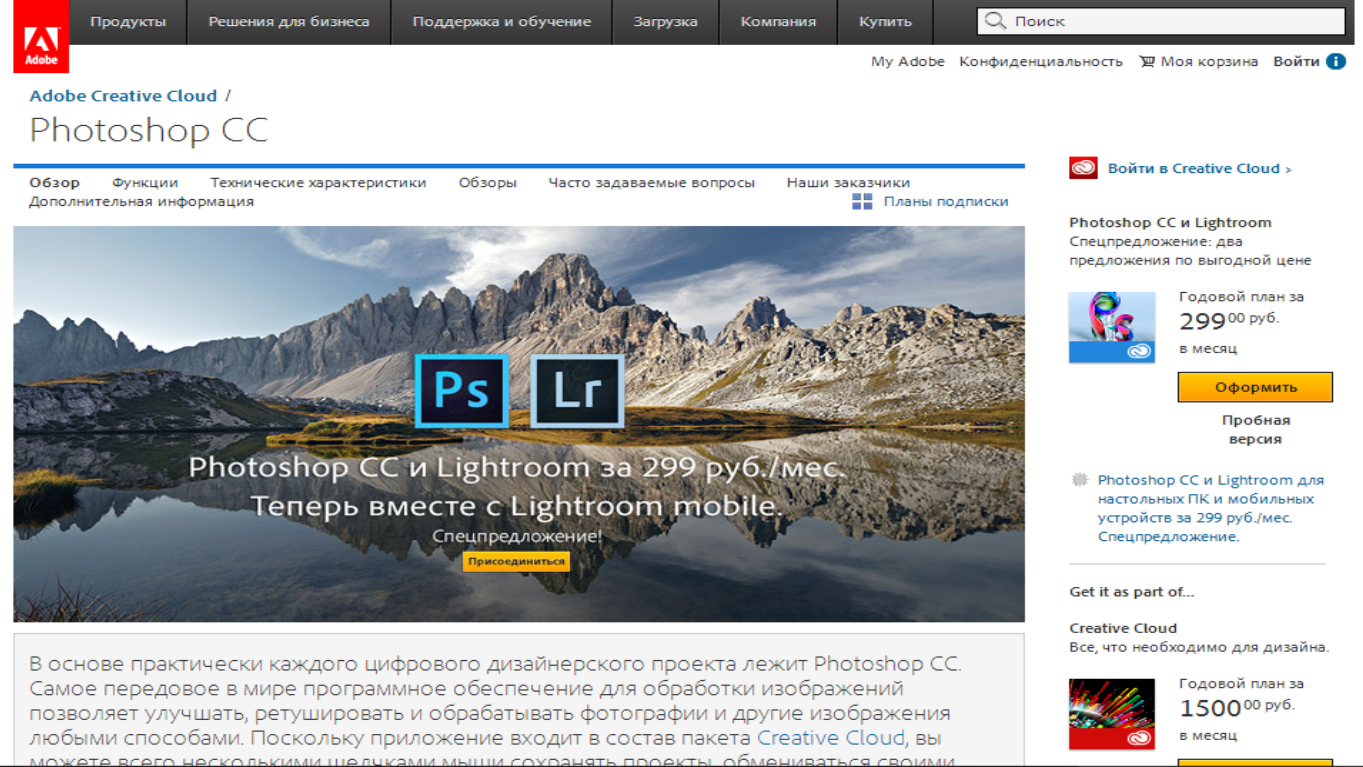Click the mountain lake banner image
The height and width of the screenshot is (767, 1363).
click(519, 424)
